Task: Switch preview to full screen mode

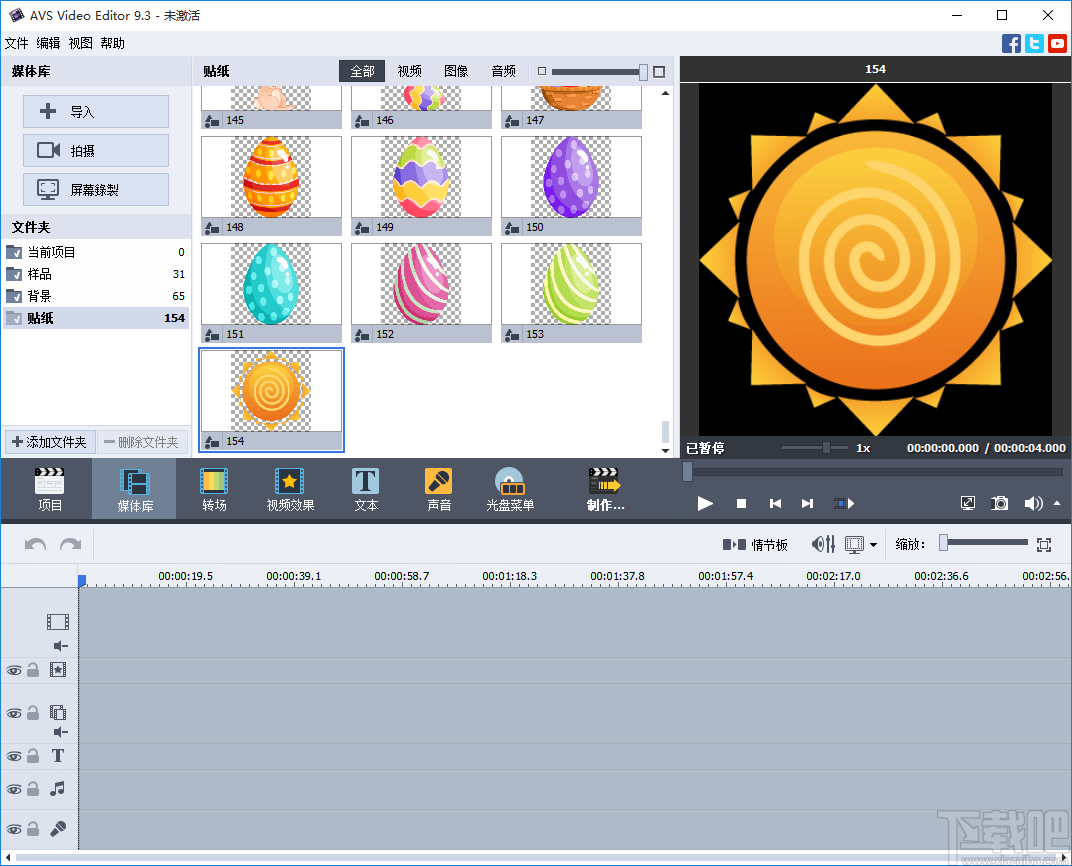Action: click(x=968, y=504)
